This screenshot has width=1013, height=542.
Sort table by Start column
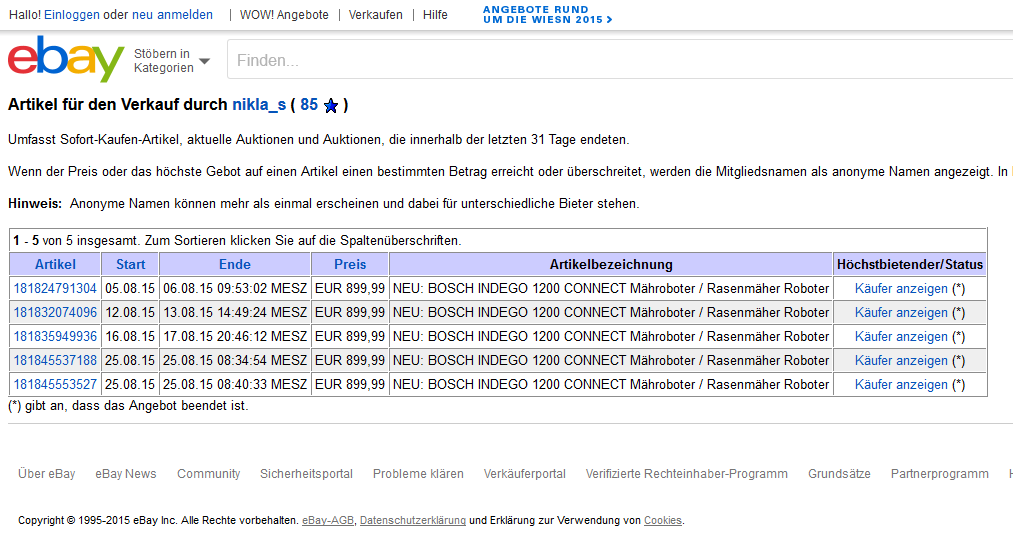tap(131, 264)
